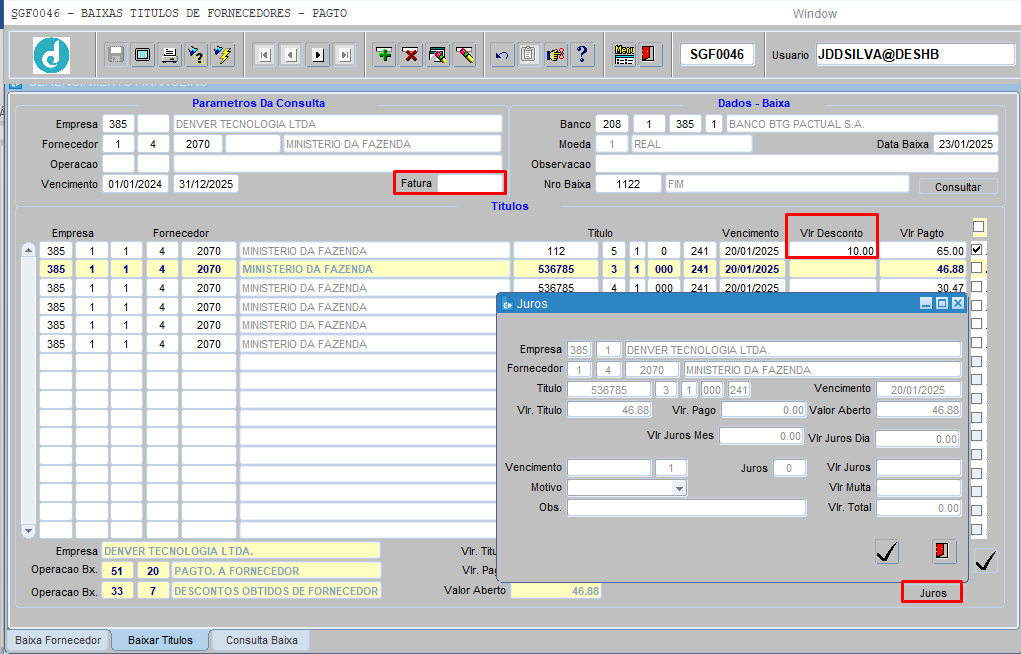Click the pointing hand list-of-values icon
The image size is (1021, 654).
[555, 55]
